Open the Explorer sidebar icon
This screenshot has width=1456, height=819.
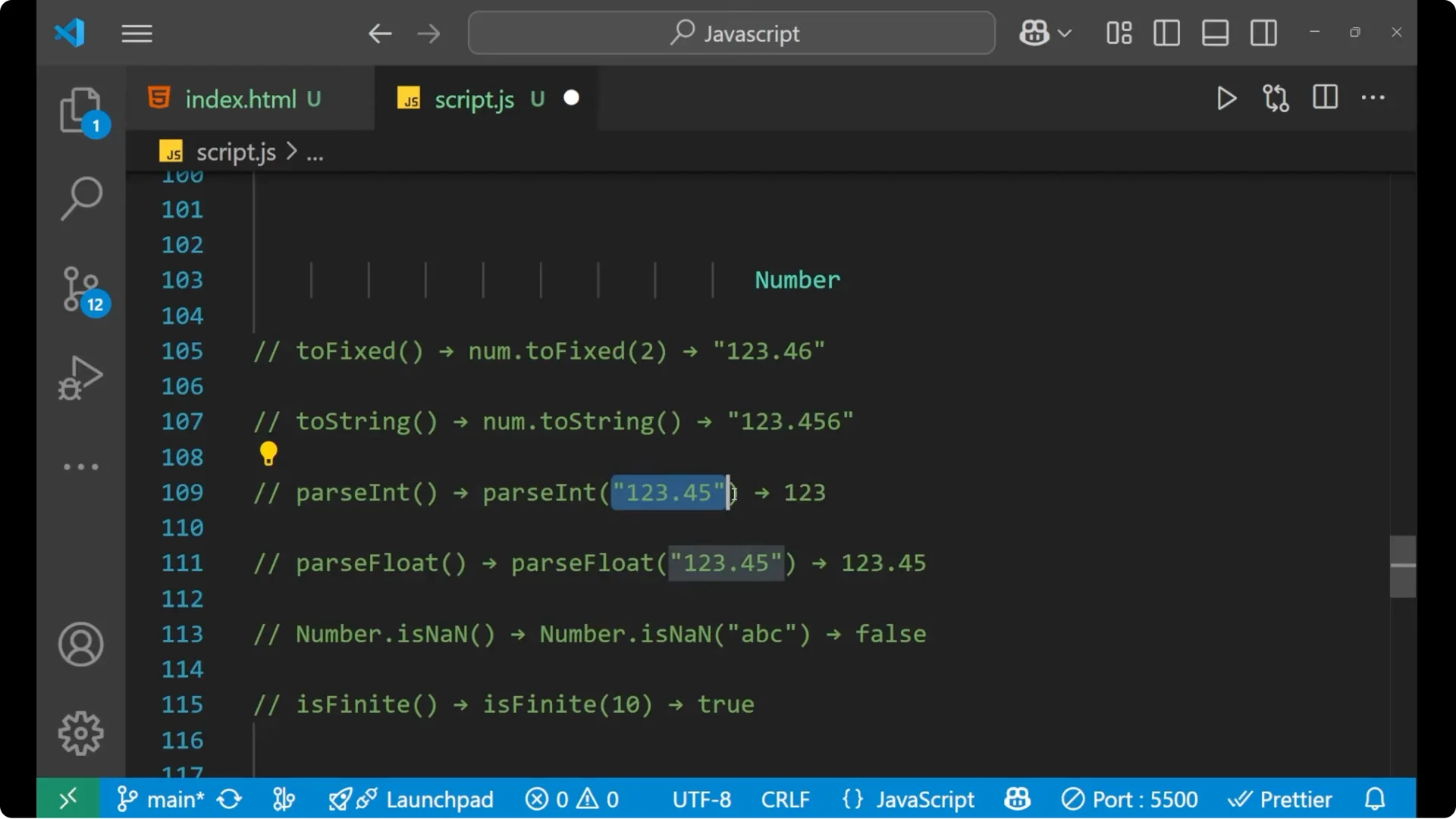tap(81, 111)
